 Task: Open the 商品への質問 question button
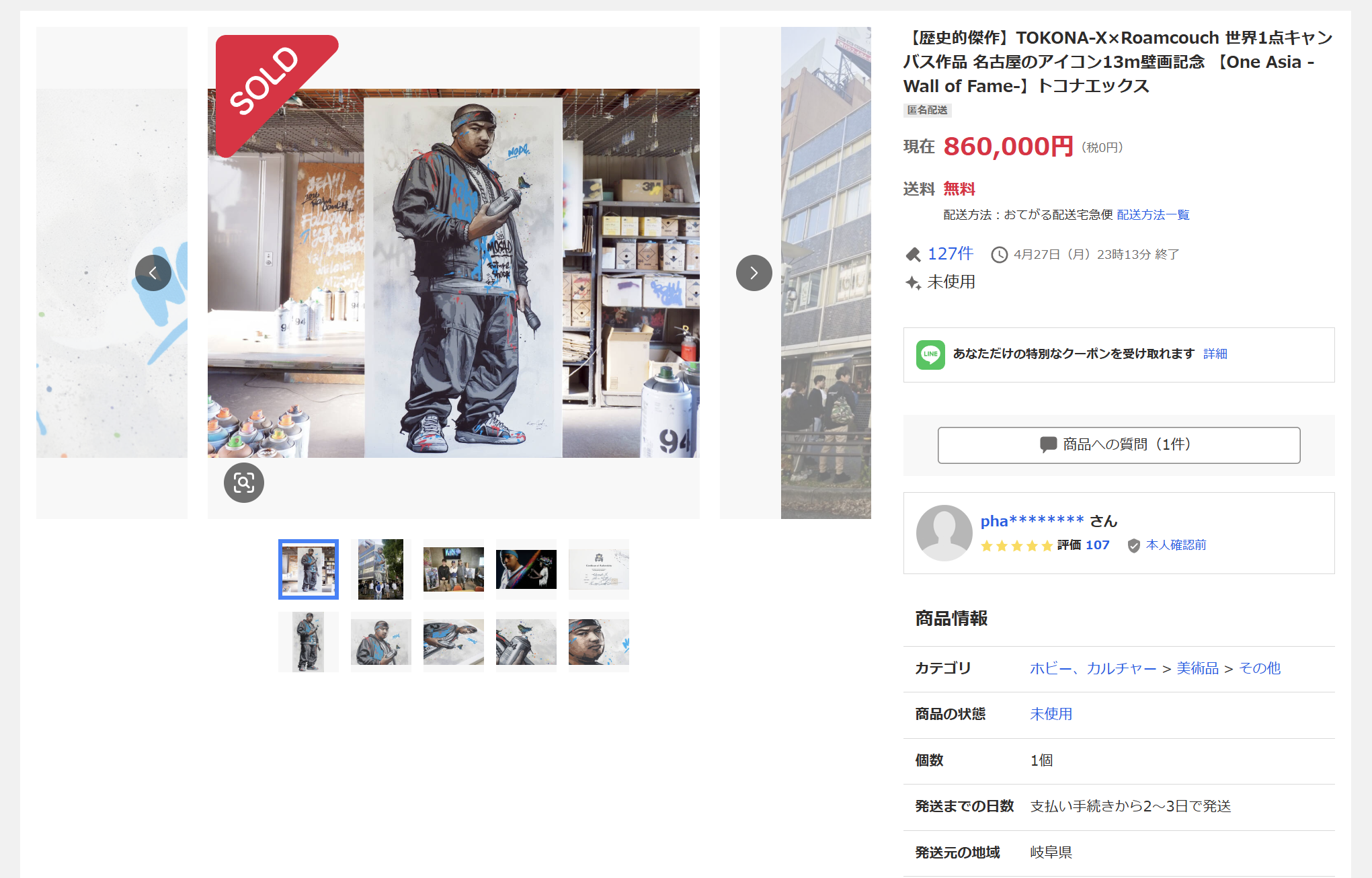[x=1119, y=445]
